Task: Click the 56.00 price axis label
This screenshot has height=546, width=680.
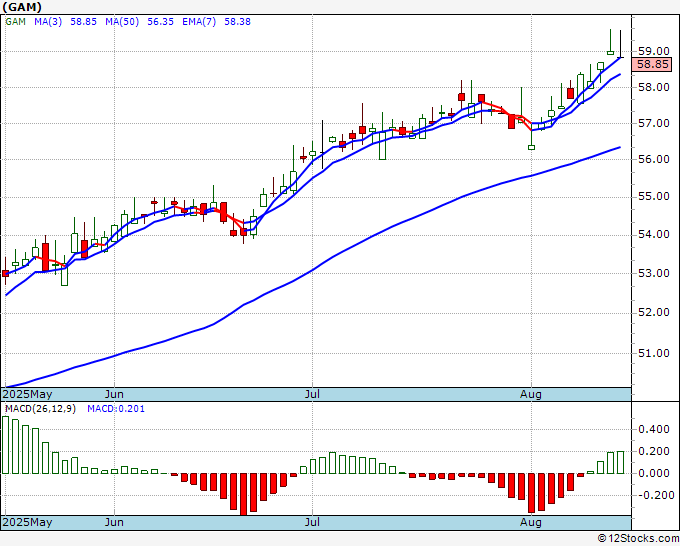Action: pos(654,159)
